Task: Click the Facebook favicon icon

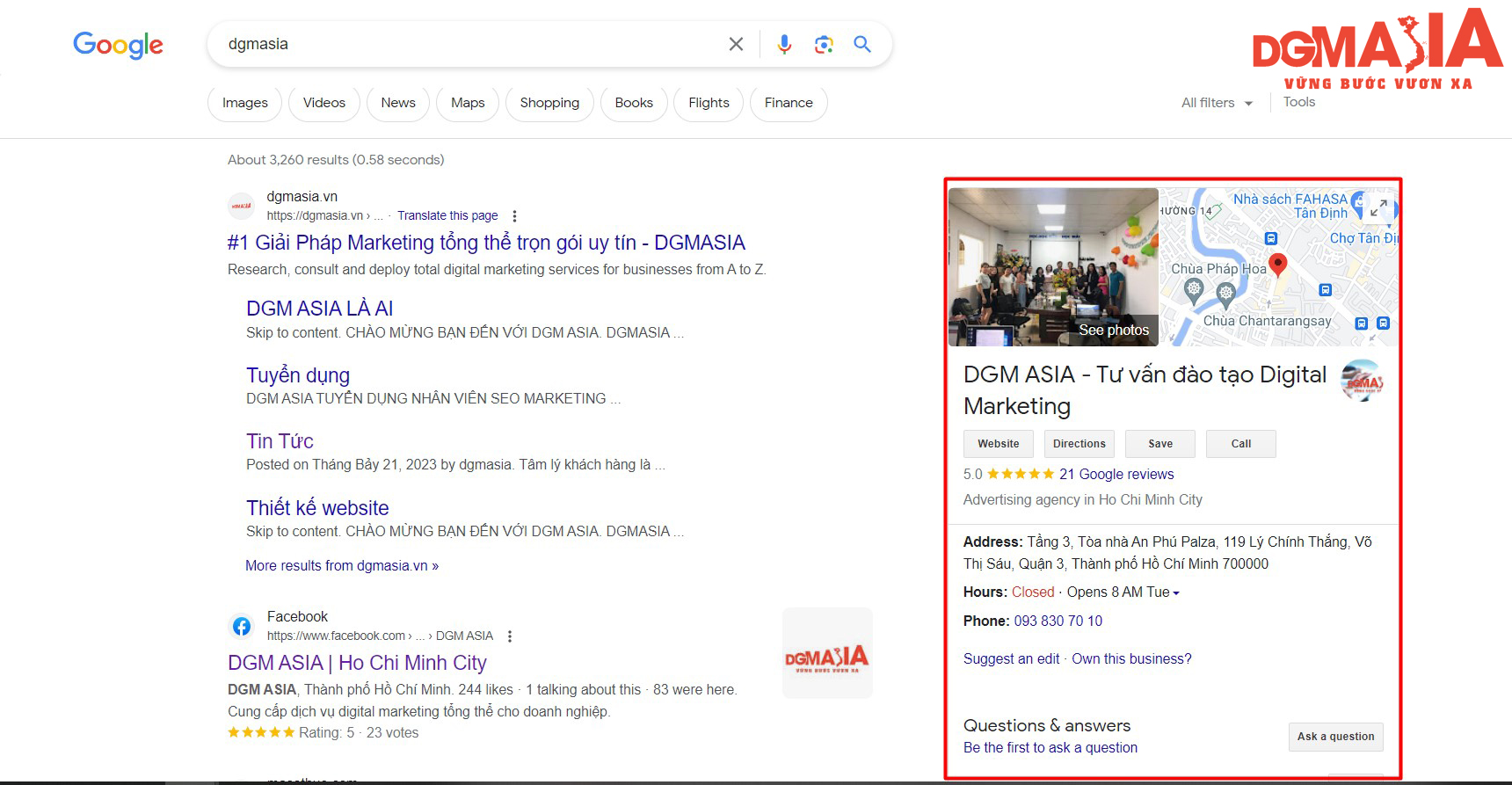Action: 242,626
